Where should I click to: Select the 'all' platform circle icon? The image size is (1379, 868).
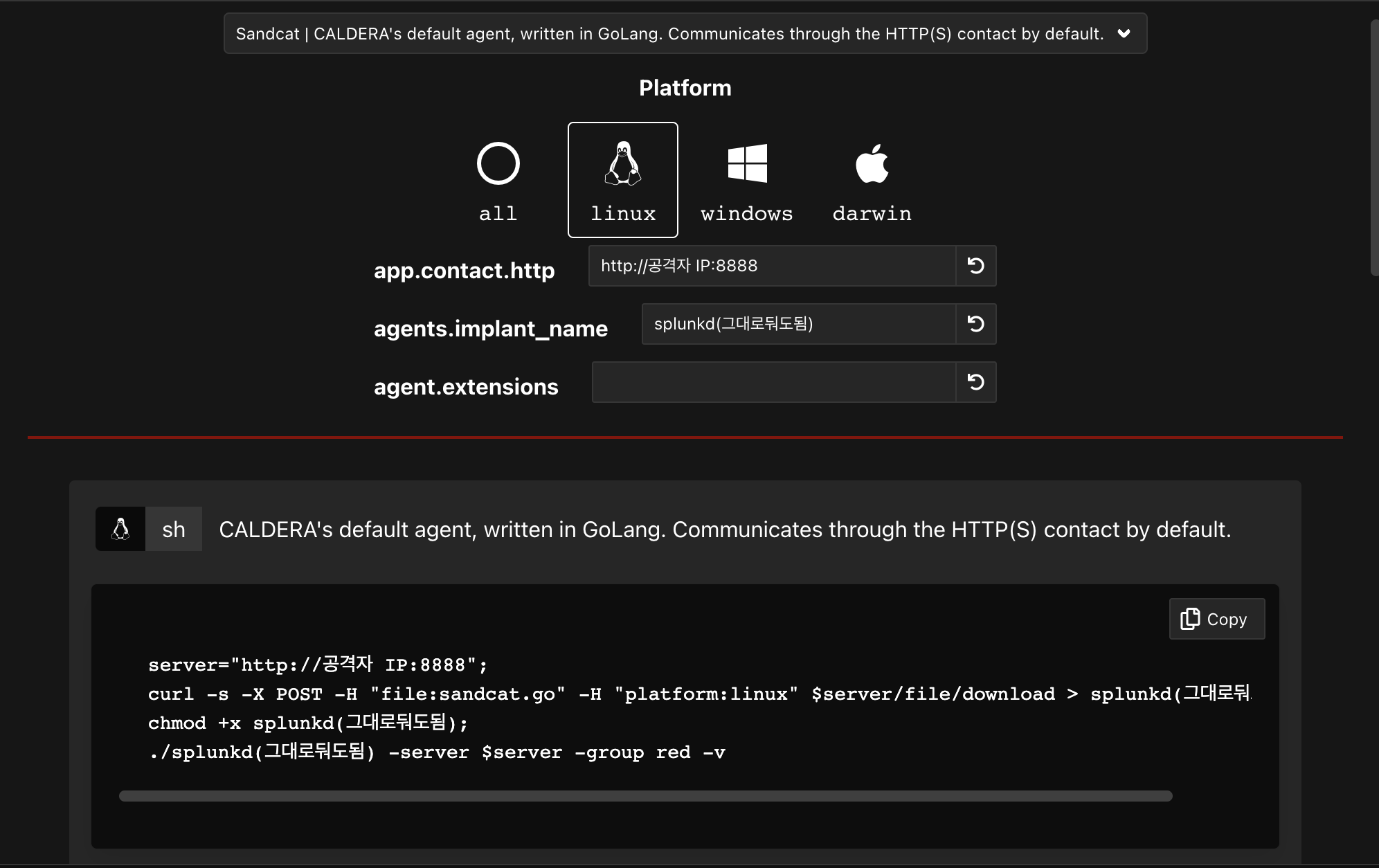pyautogui.click(x=498, y=163)
